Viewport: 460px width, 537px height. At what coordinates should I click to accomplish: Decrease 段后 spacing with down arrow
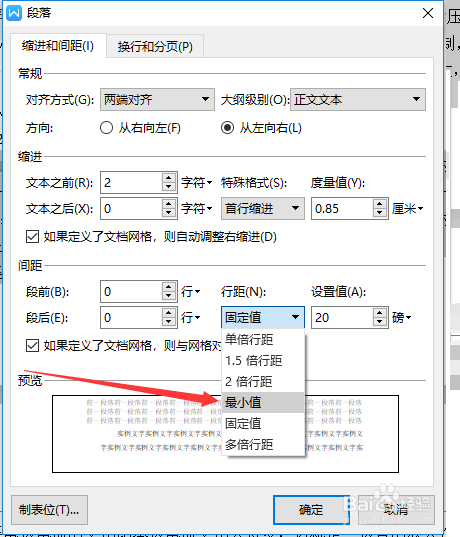(168, 322)
